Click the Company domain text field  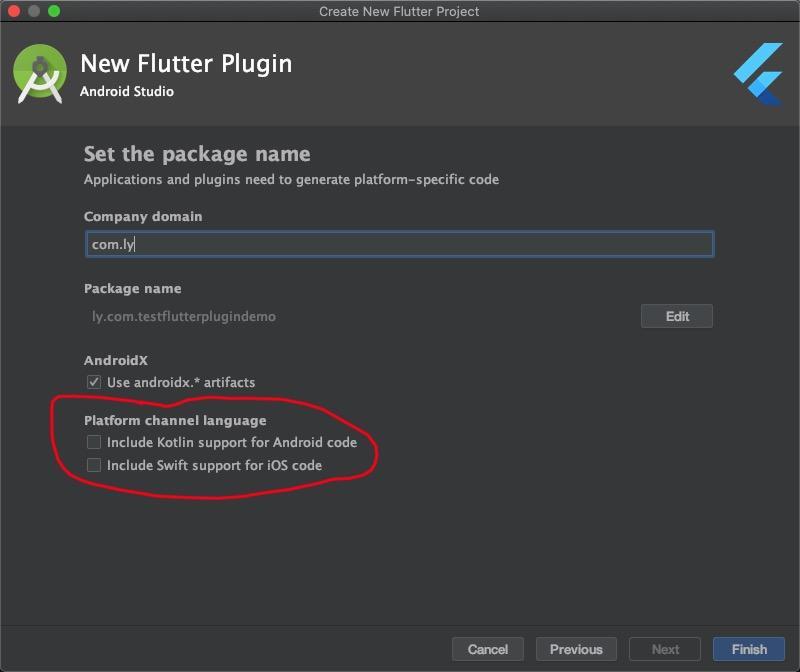coord(399,244)
